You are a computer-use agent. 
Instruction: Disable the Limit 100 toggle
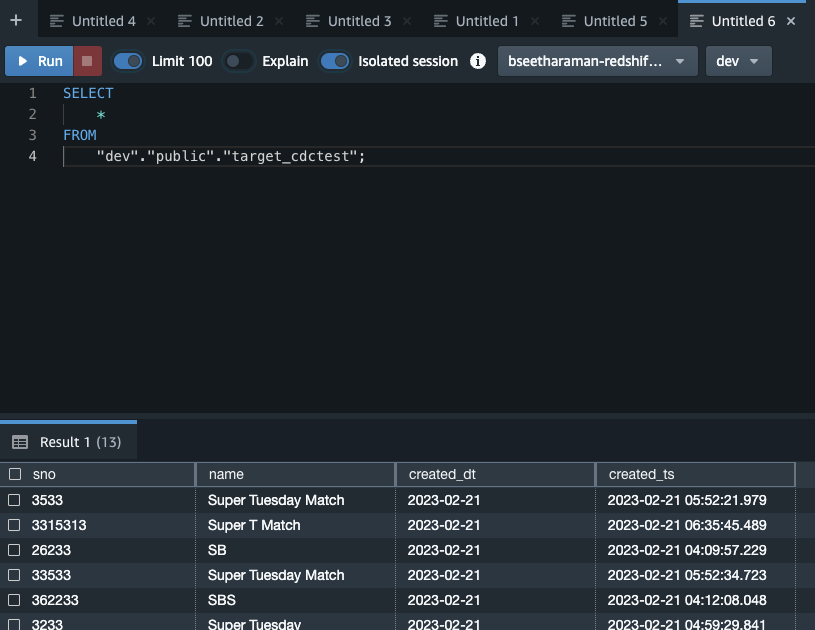click(x=127, y=61)
